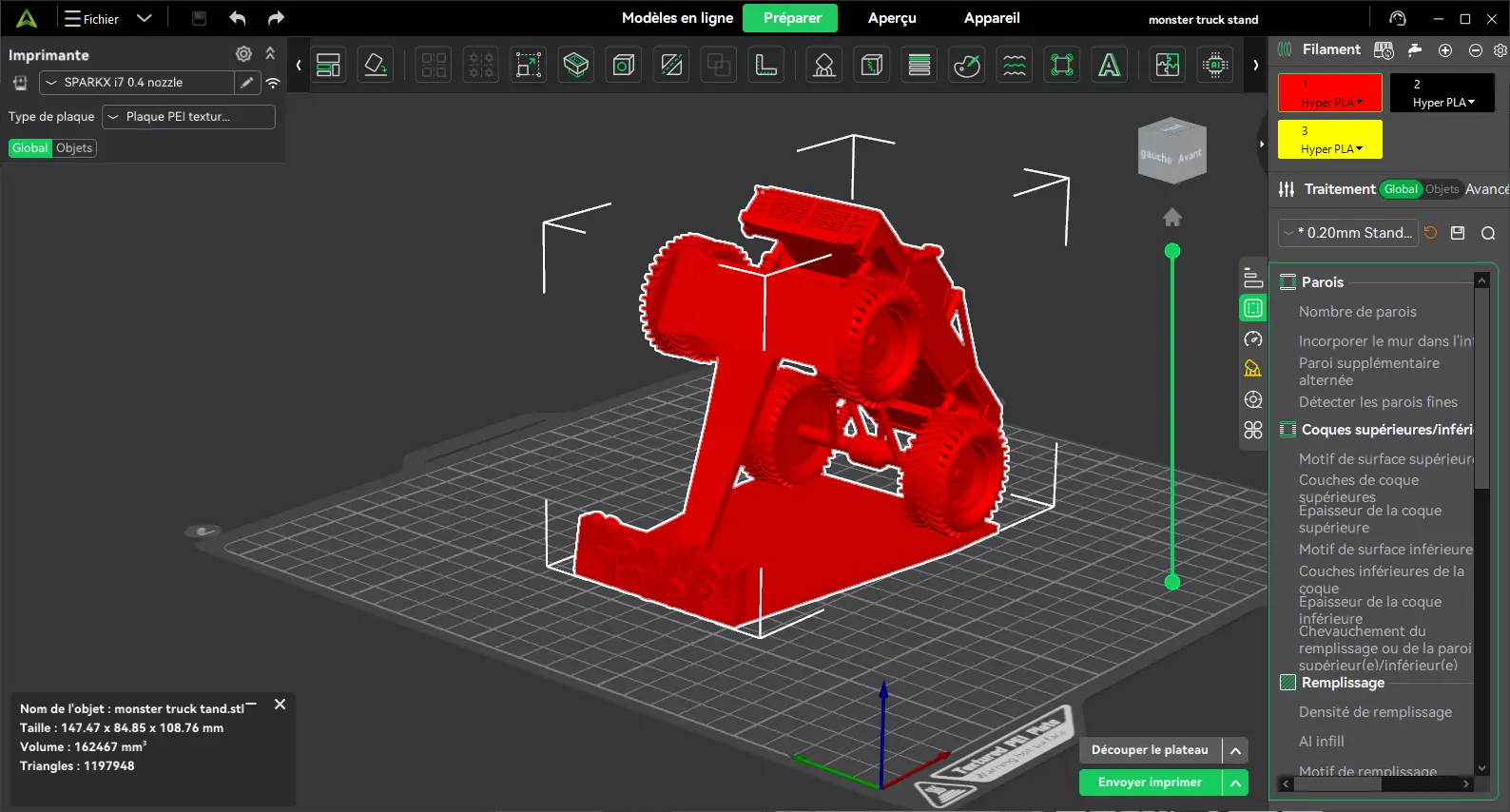Open the variable layer height icon
The image size is (1510, 812).
(x=920, y=65)
